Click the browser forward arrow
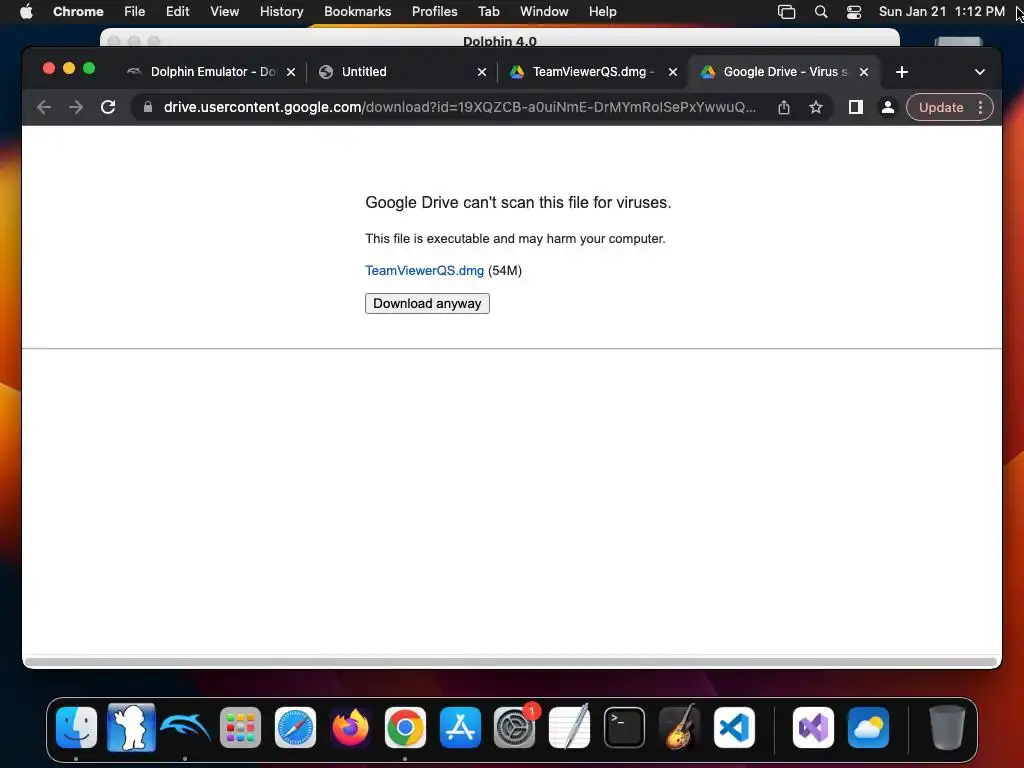 pyautogui.click(x=76, y=107)
